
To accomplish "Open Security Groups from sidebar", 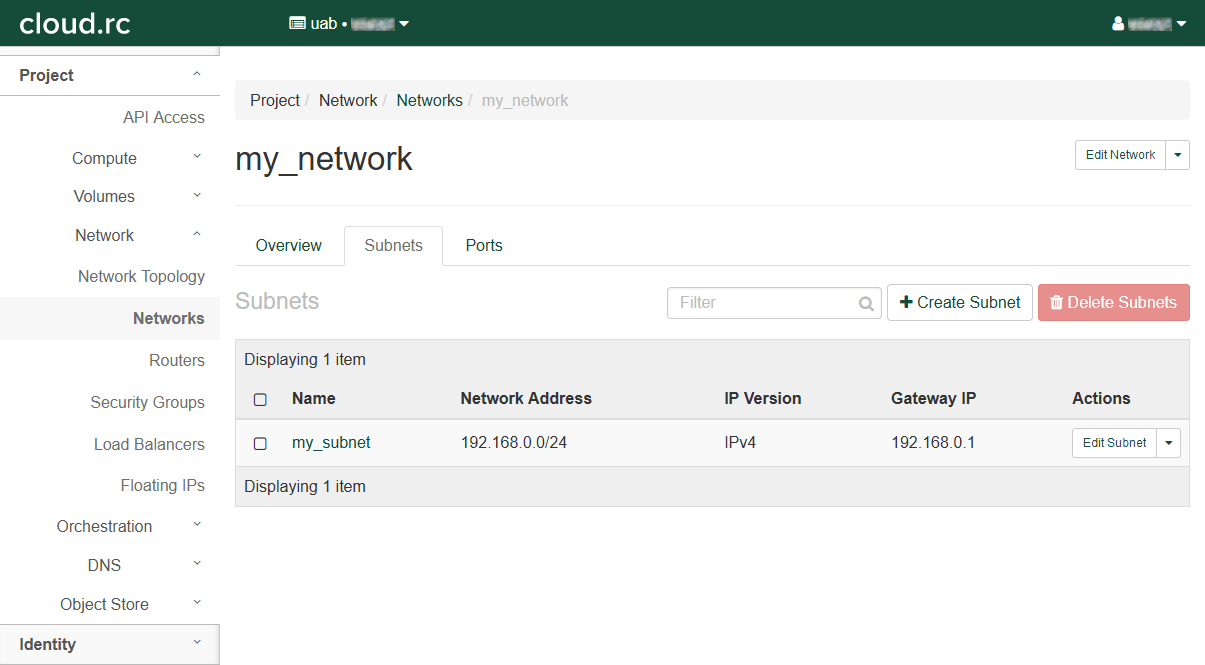I will (x=147, y=402).
